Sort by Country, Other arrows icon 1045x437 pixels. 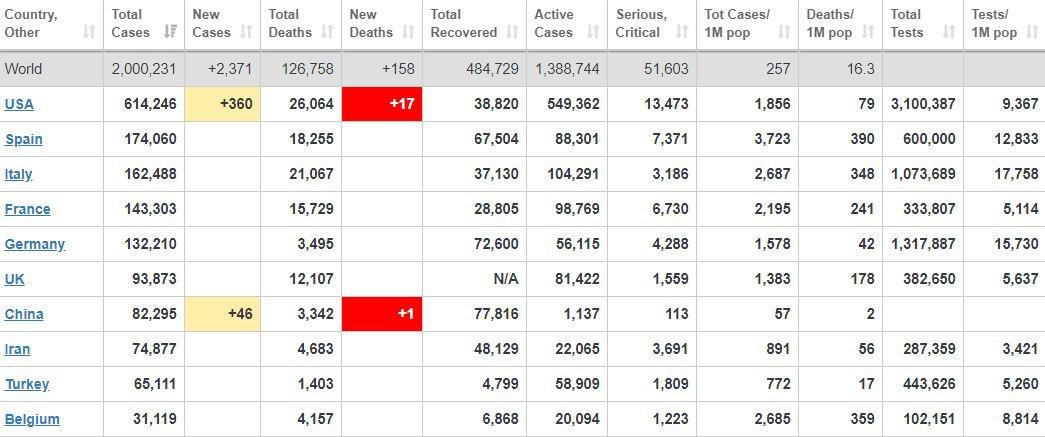pyautogui.click(x=88, y=32)
